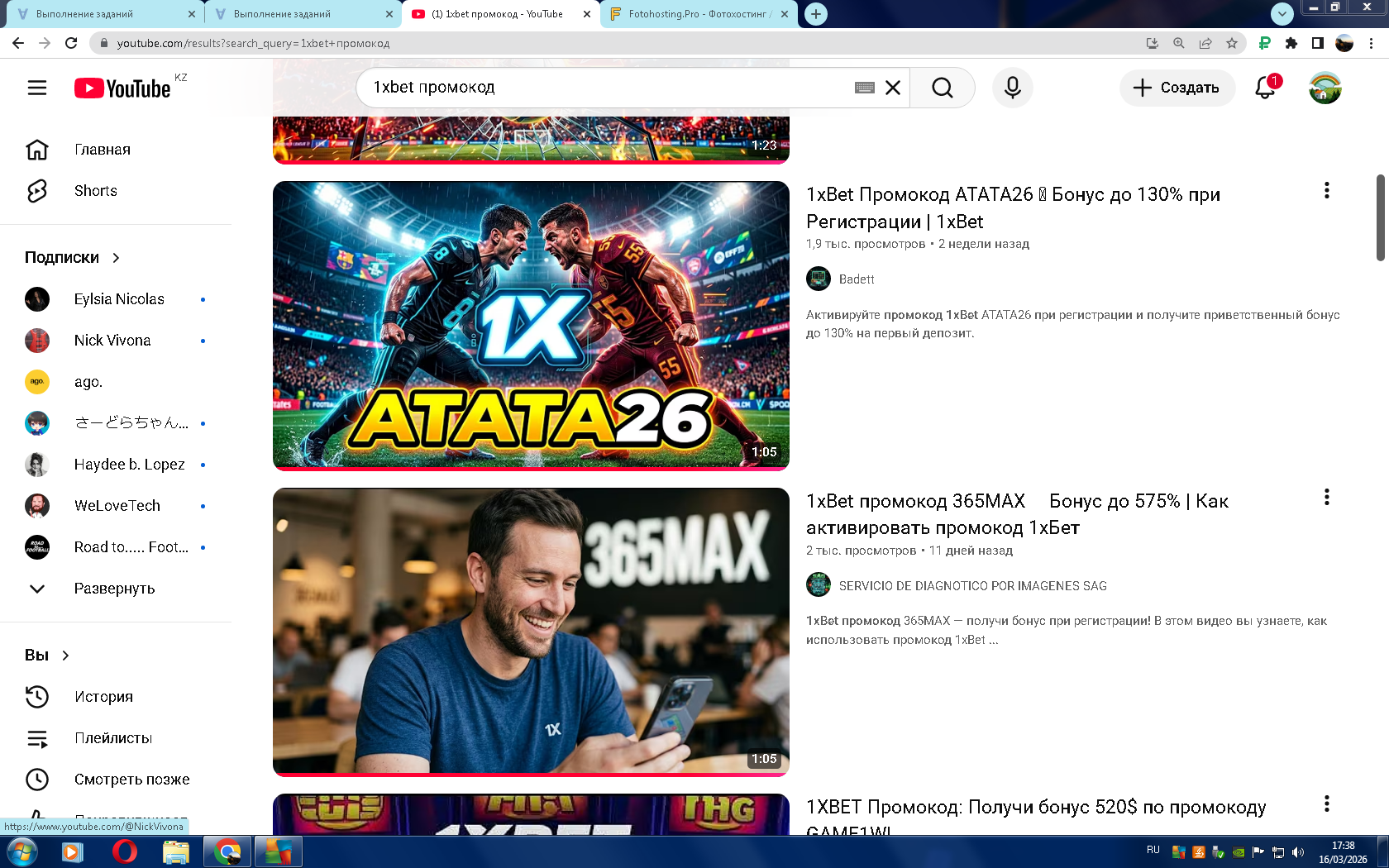
Task: Expand subscriptions list with Развернуть
Action: (x=116, y=589)
